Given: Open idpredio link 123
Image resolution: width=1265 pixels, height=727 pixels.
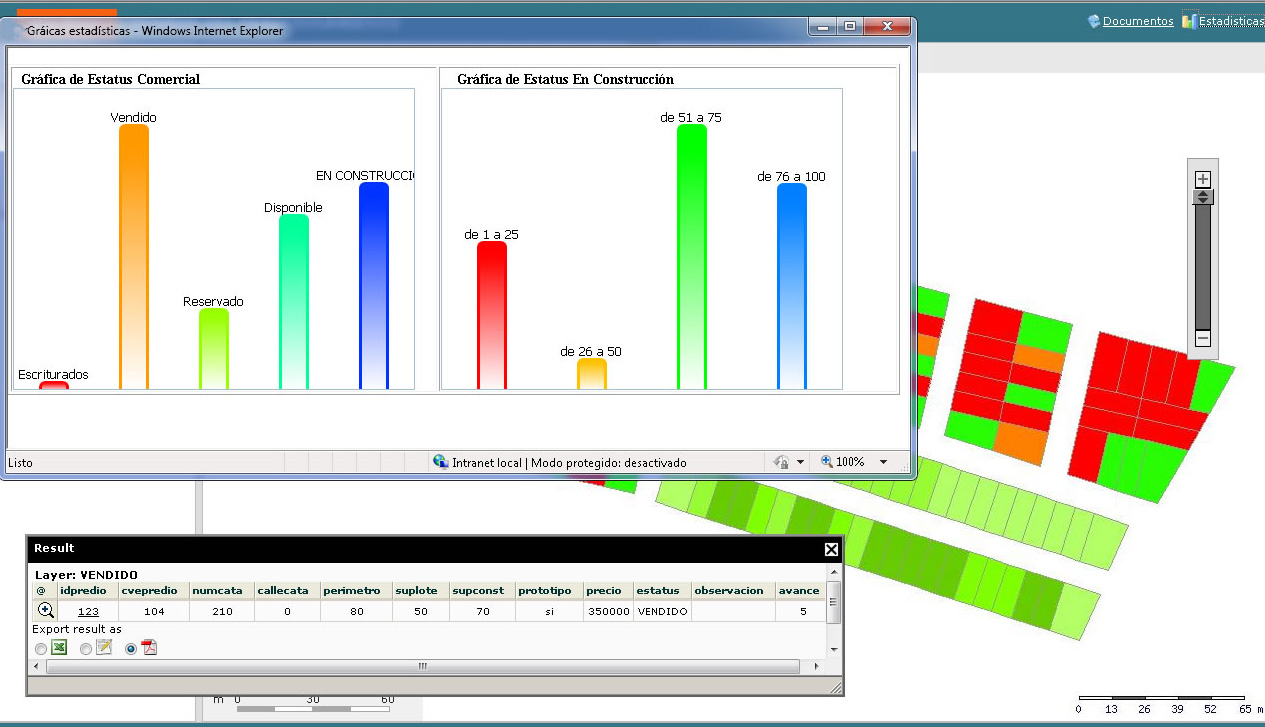Looking at the screenshot, I should (x=88, y=611).
